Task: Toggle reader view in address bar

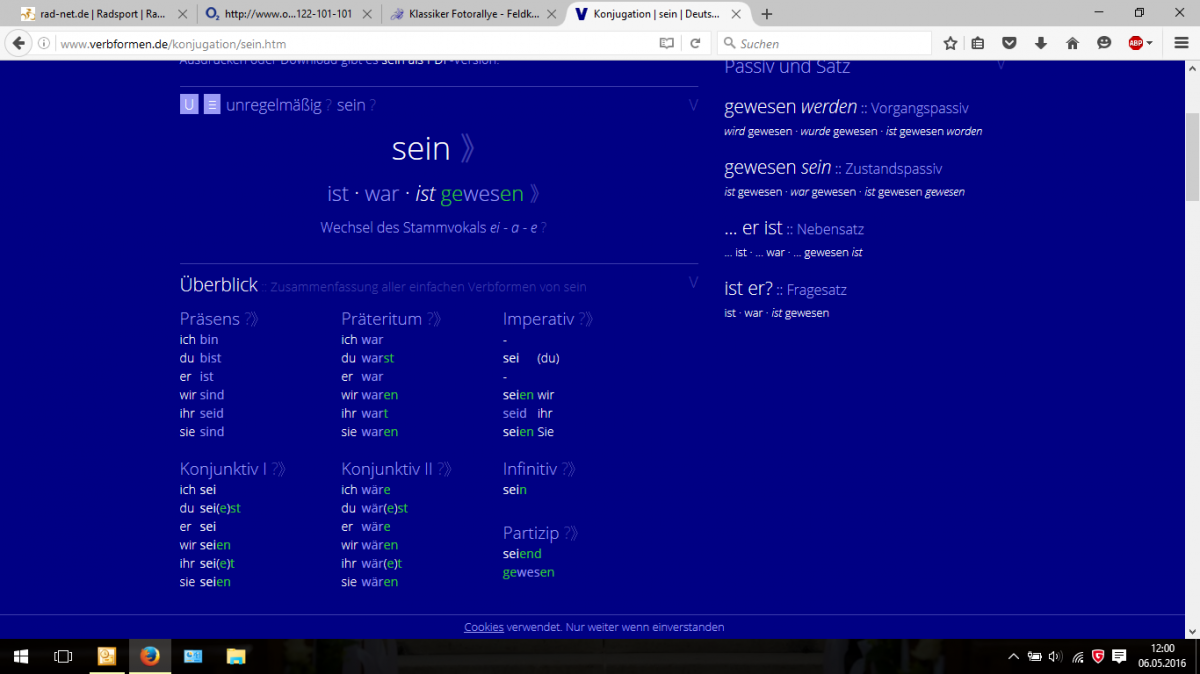Action: 667,43
